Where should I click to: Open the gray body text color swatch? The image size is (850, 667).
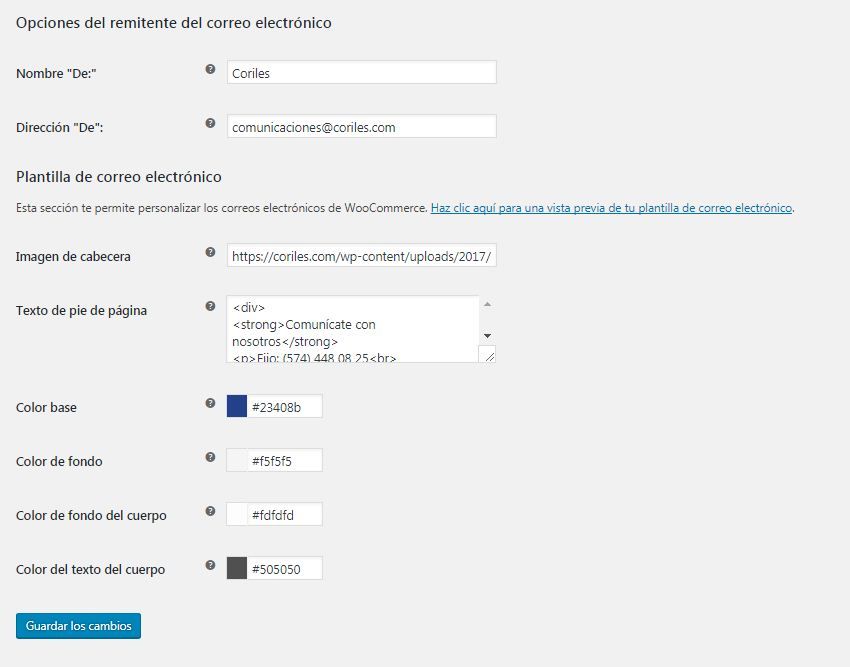237,568
